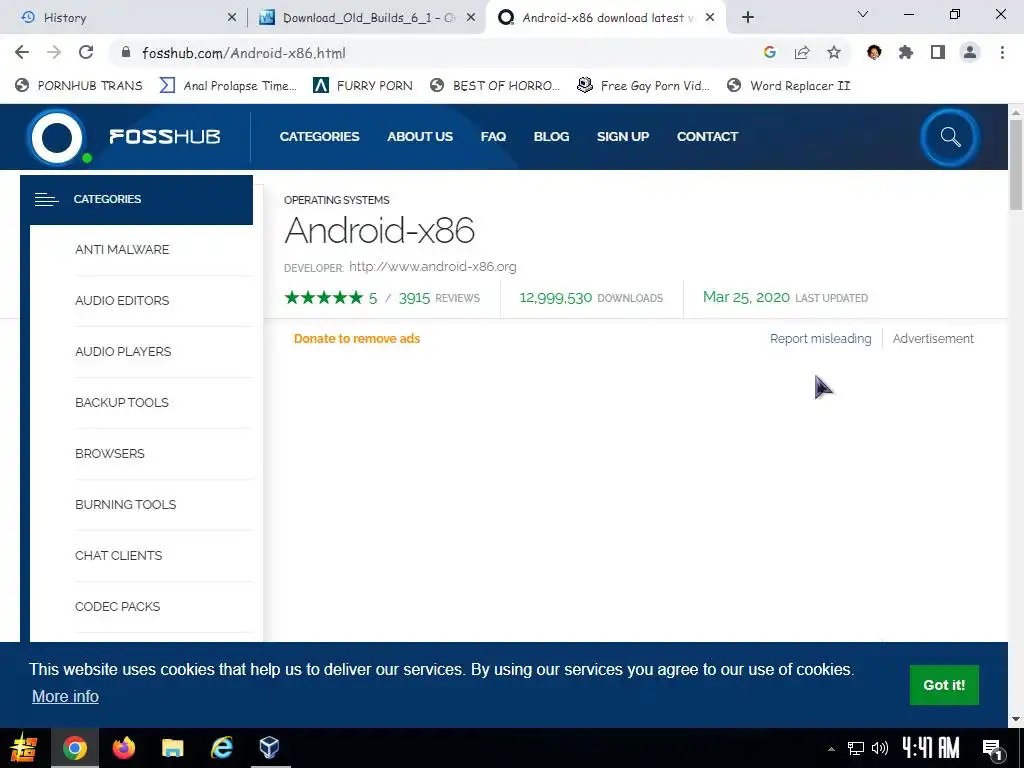Open developer link android-x86.org
Image resolution: width=1024 pixels, height=768 pixels.
432,266
